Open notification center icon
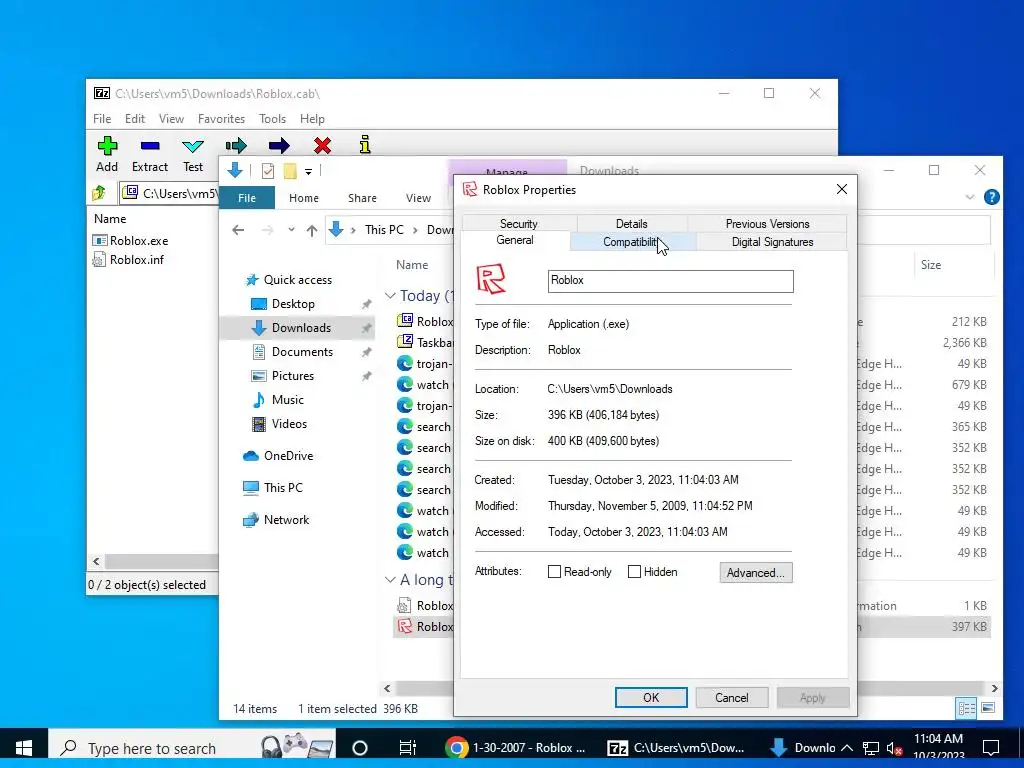The width and height of the screenshot is (1024, 768). point(991,748)
